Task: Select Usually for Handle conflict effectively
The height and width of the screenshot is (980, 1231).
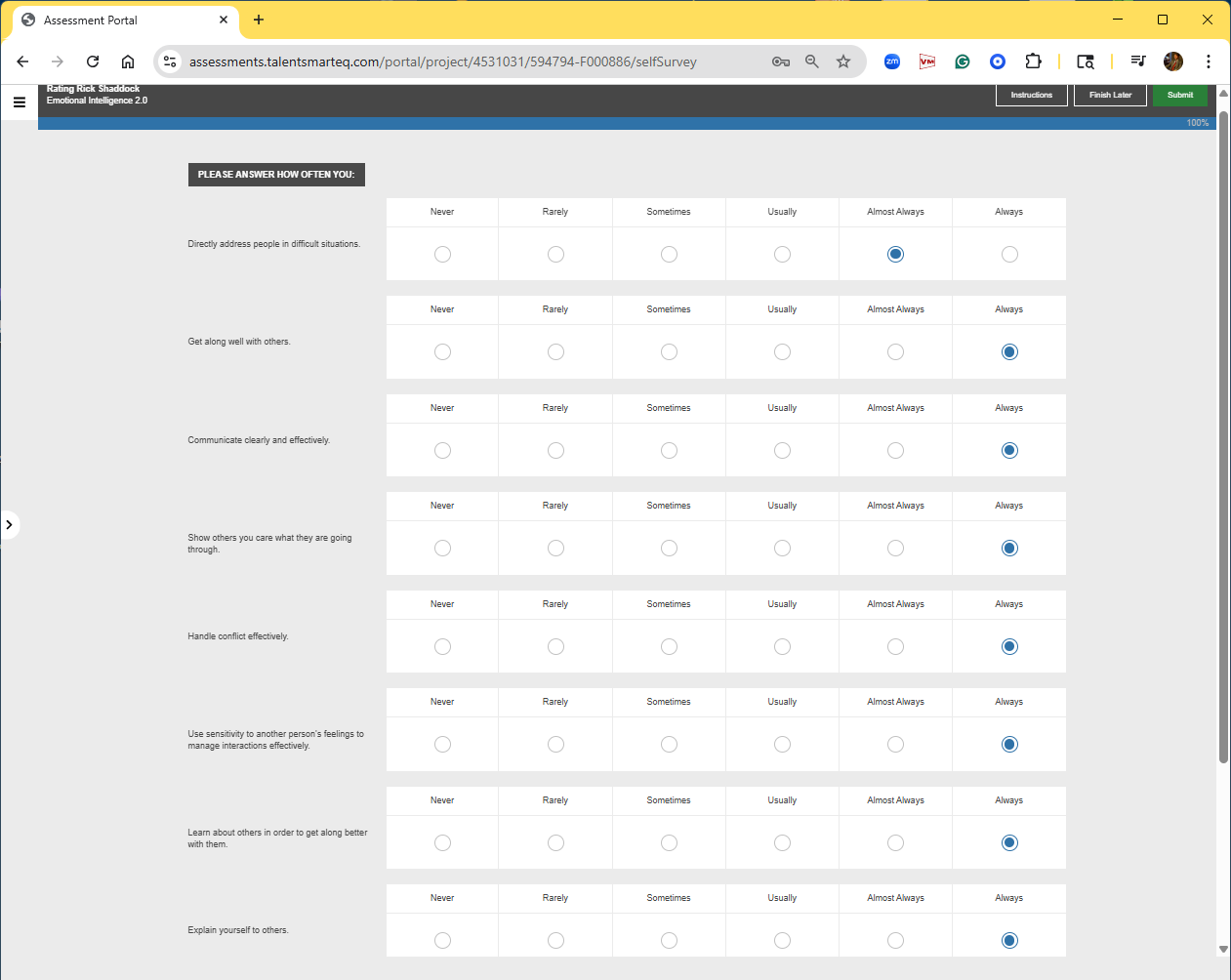Action: tap(782, 647)
